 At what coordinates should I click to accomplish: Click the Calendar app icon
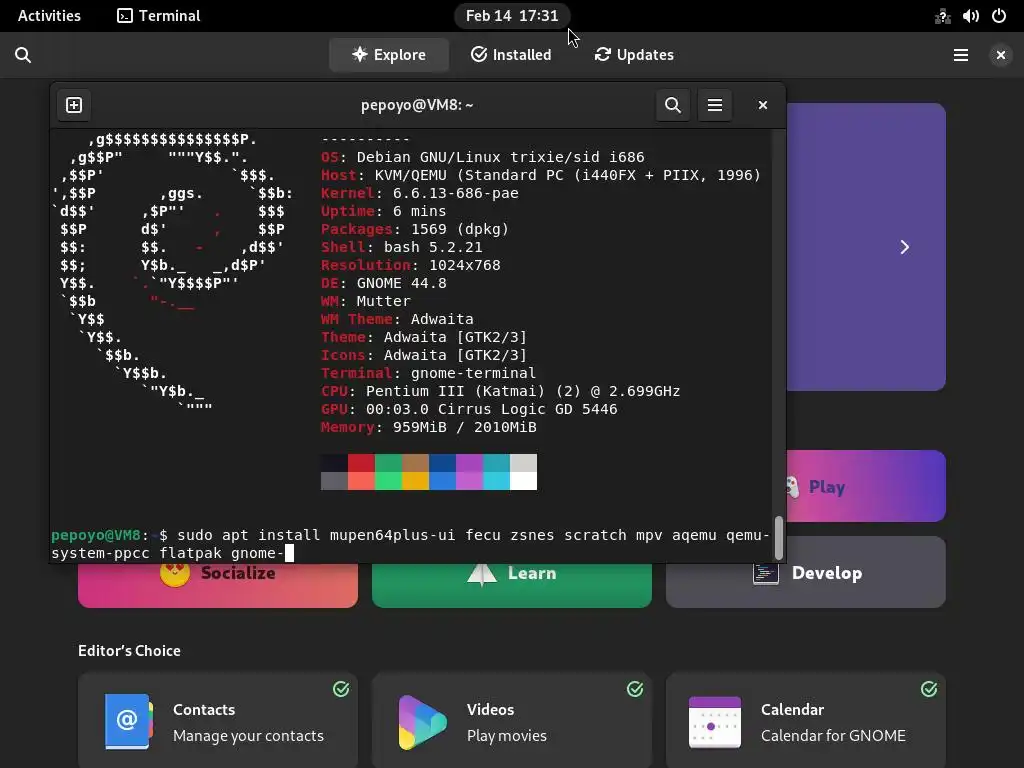[715, 722]
